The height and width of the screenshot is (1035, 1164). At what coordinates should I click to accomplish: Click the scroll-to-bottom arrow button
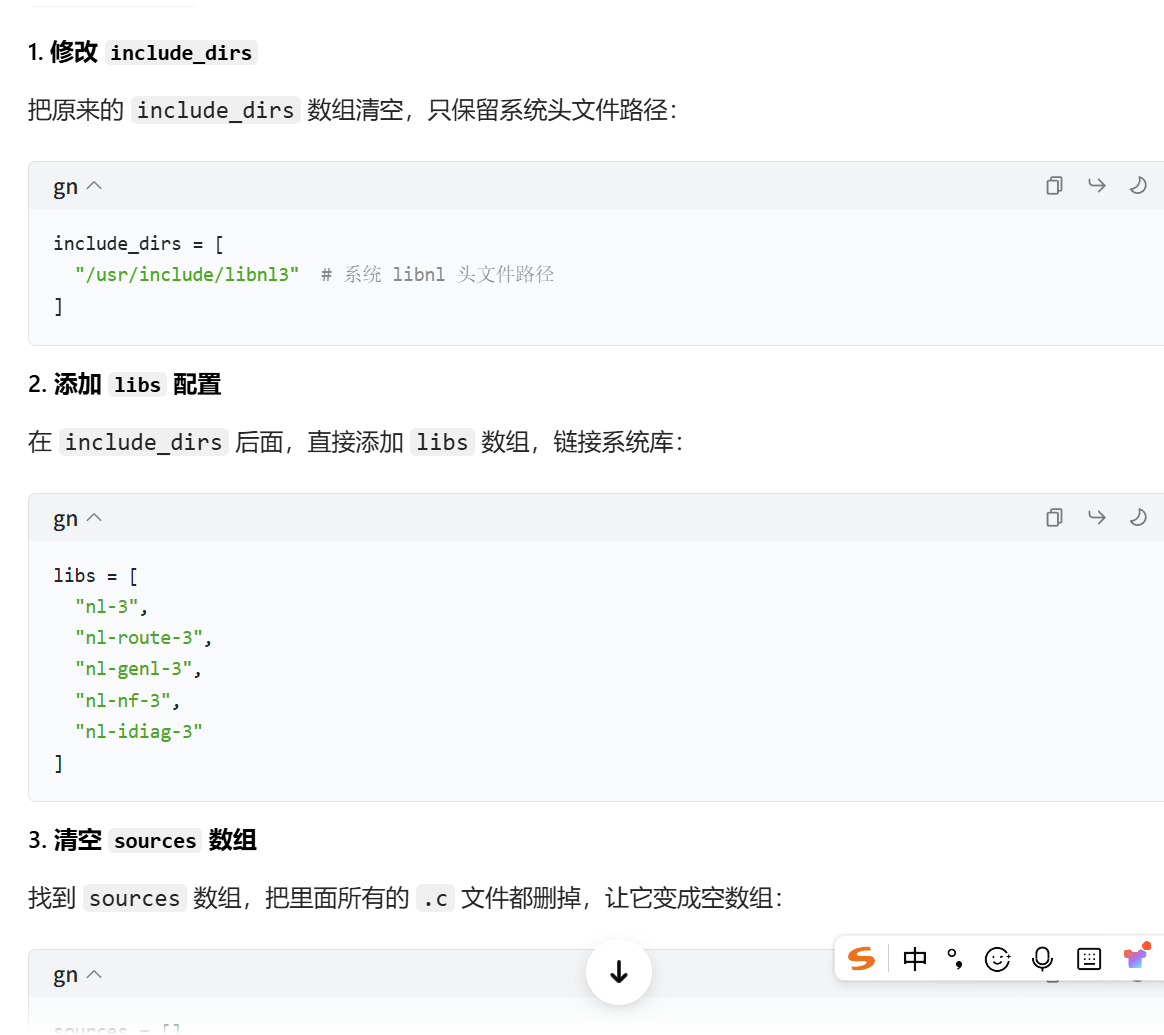click(618, 971)
